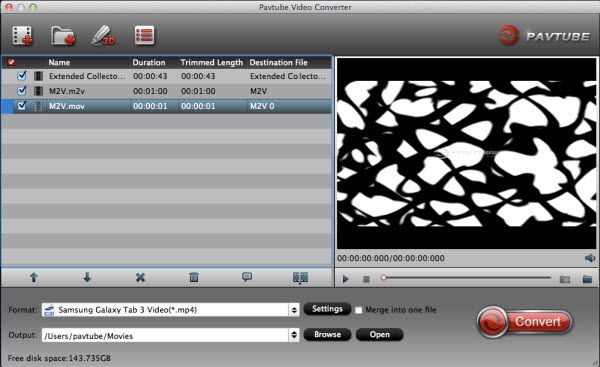Click the speech bubble subtitle icon
600x367 pixels.
coord(247,277)
